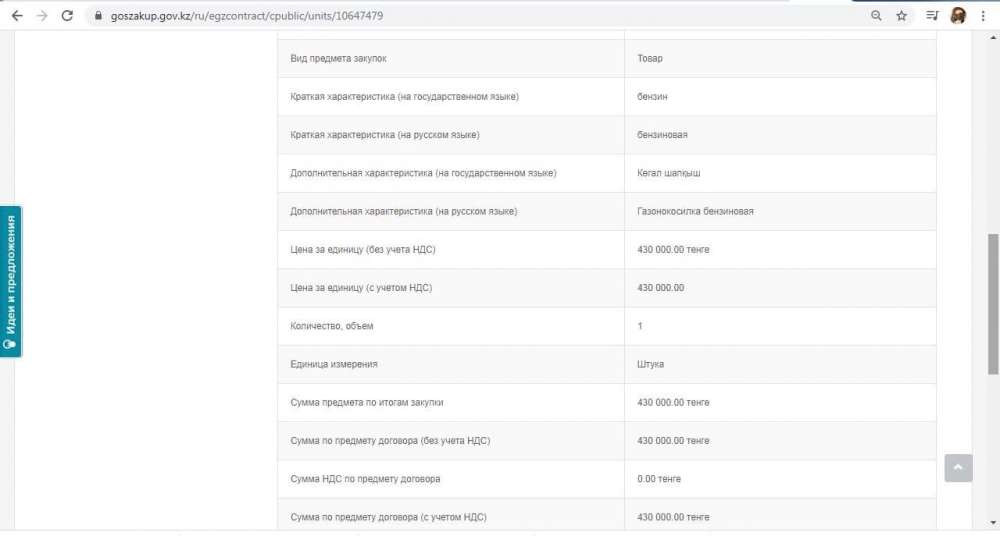This screenshot has height=536, width=1000.
Task: Open the Chrome three-dot menu
Action: [x=983, y=16]
